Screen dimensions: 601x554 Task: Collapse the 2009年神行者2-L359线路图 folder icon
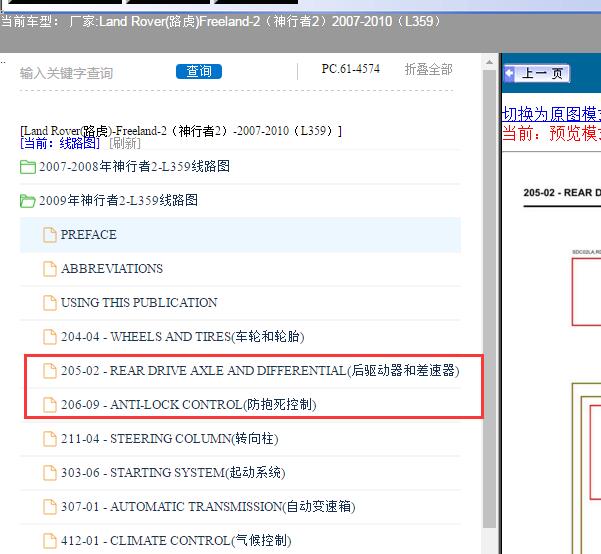pyautogui.click(x=28, y=201)
